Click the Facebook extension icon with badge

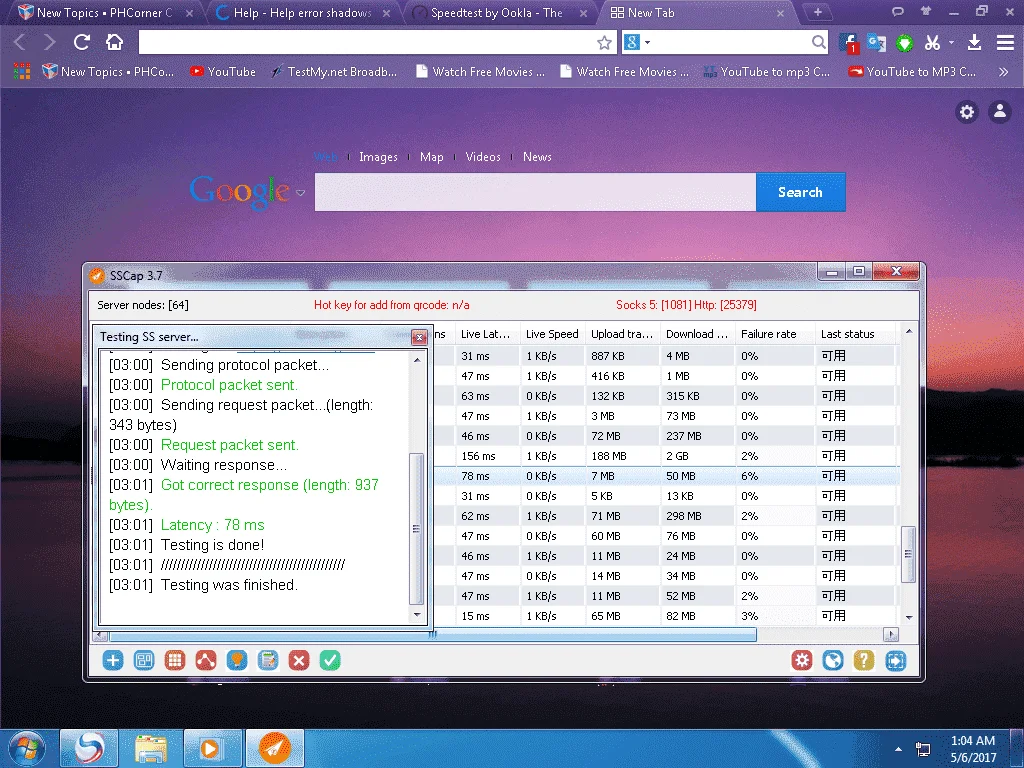point(848,43)
